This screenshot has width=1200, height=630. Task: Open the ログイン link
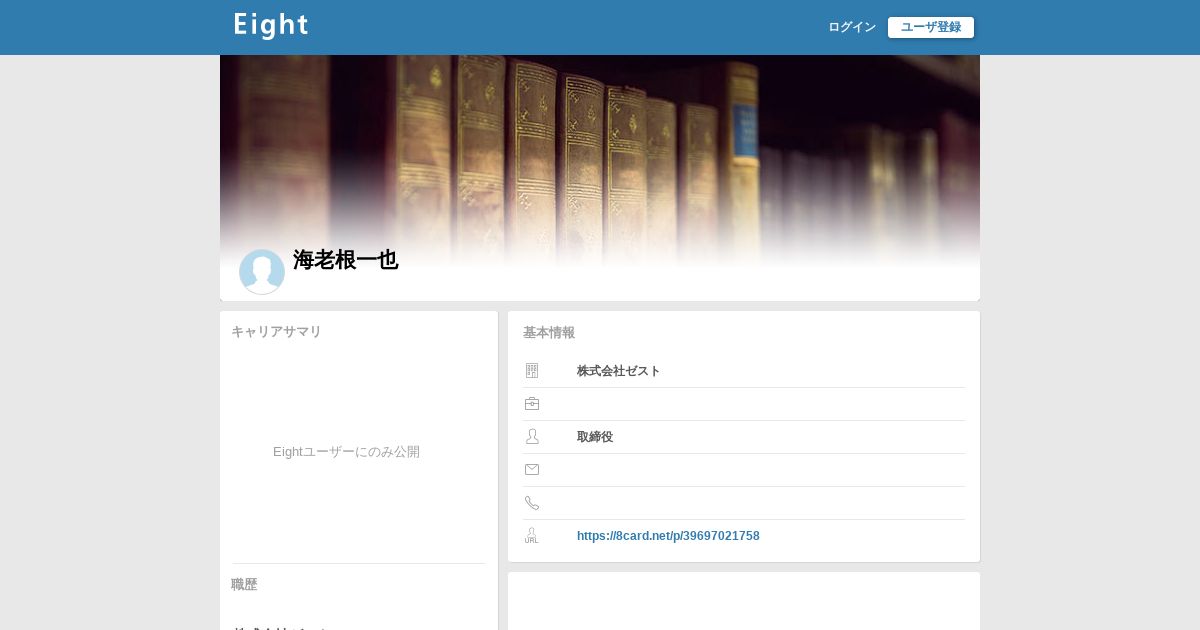(x=852, y=27)
